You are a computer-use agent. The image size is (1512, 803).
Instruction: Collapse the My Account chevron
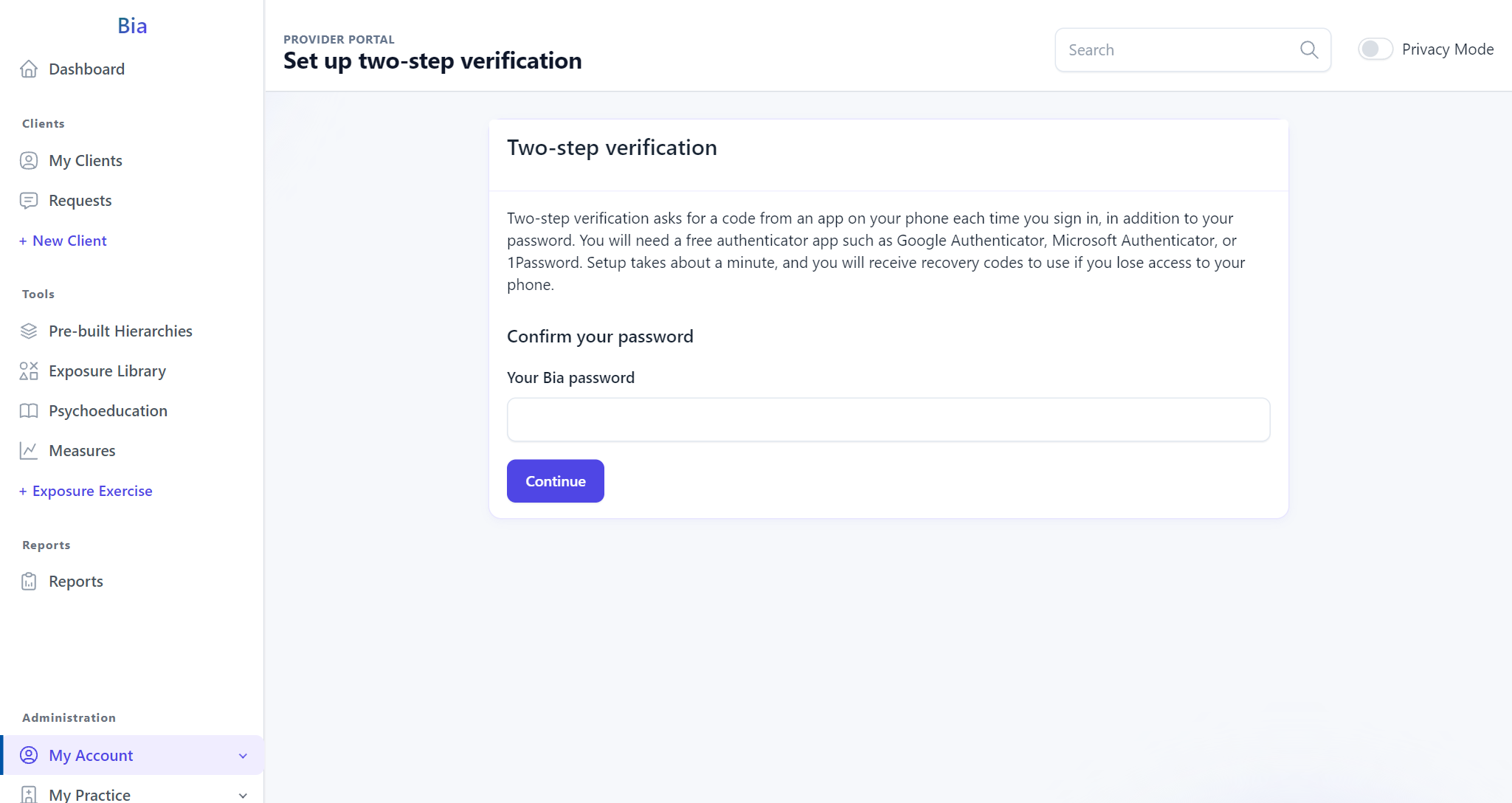coord(243,756)
